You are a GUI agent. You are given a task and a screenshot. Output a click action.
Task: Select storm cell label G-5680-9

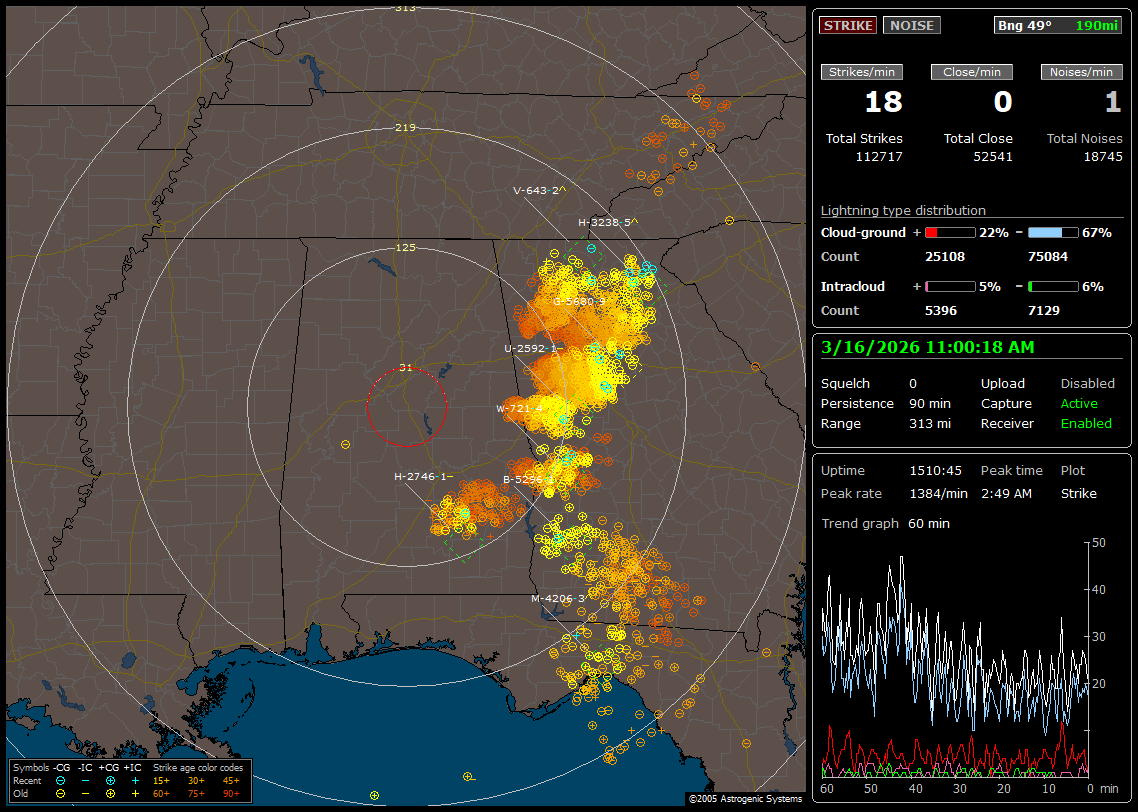tap(580, 301)
